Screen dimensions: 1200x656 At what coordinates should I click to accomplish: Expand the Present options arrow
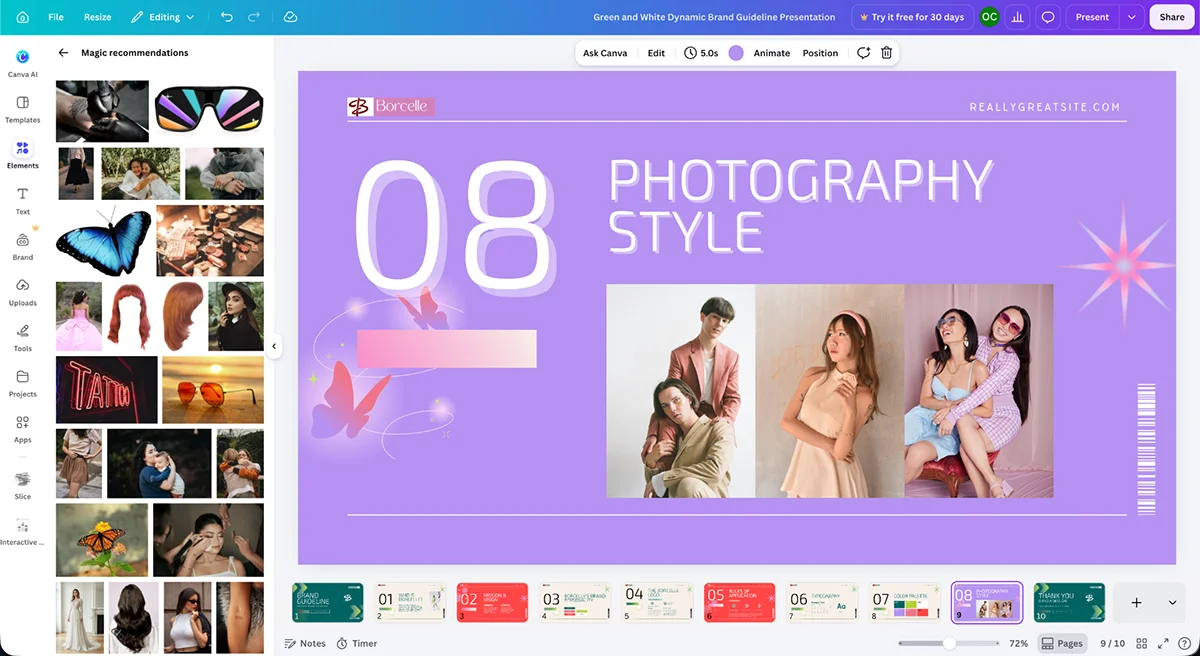click(1131, 17)
